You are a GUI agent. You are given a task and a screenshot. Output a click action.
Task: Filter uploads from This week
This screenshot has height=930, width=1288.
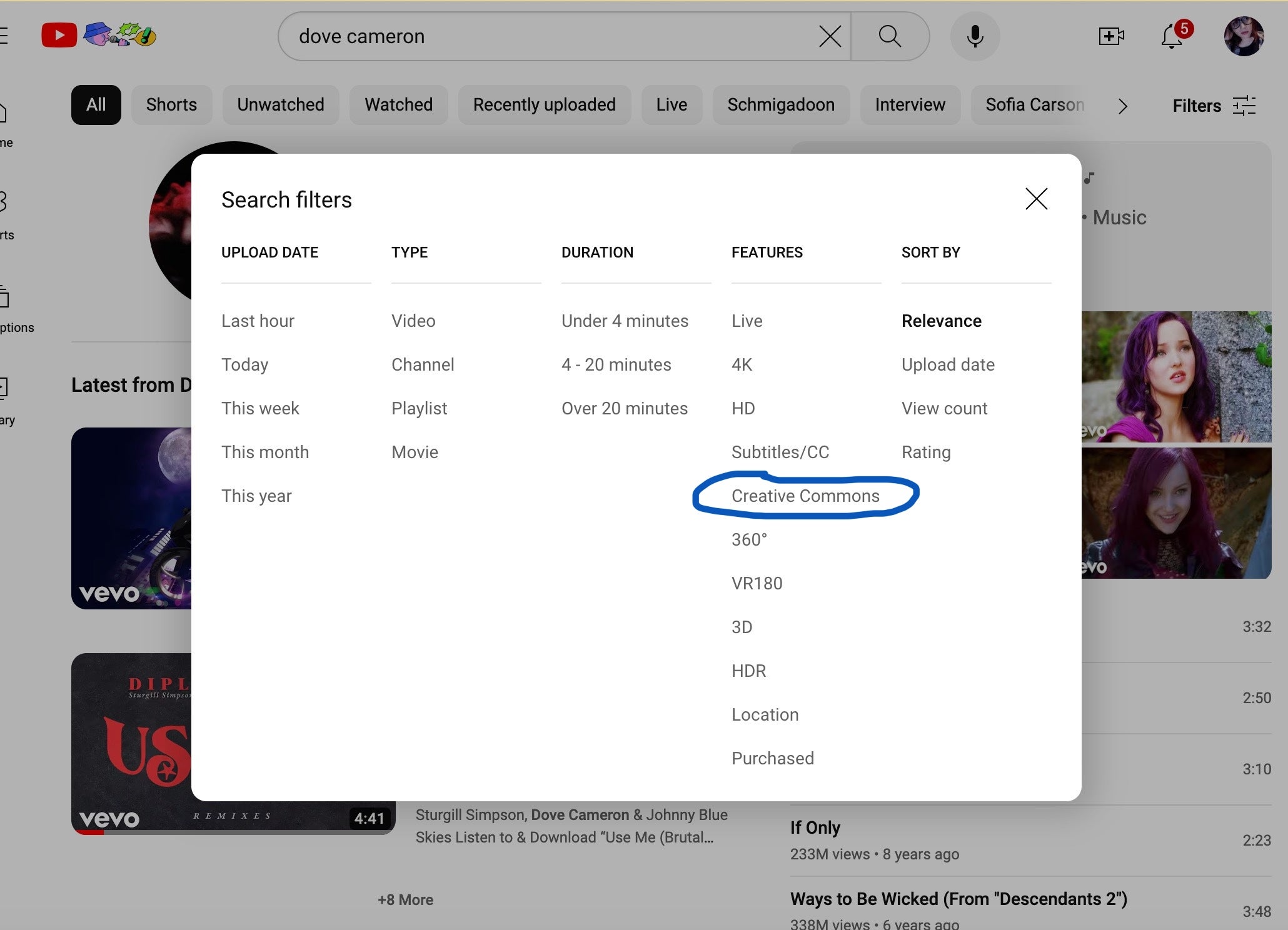[x=260, y=408]
